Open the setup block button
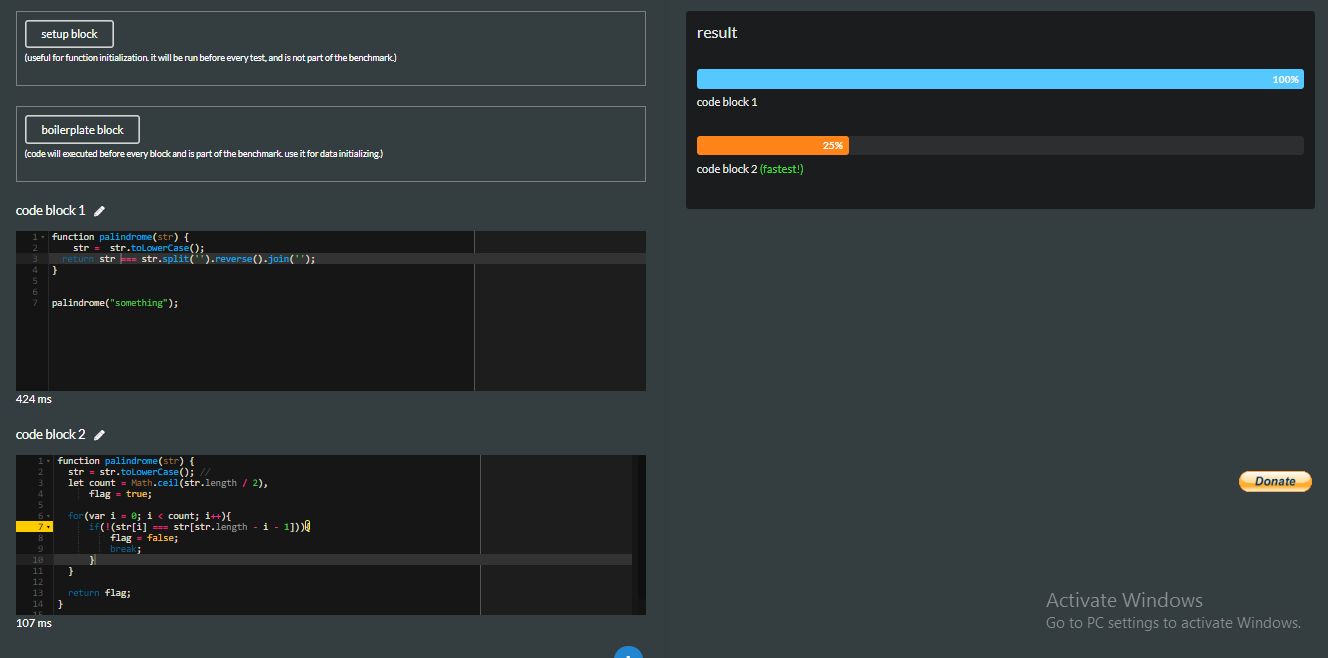 coord(69,34)
